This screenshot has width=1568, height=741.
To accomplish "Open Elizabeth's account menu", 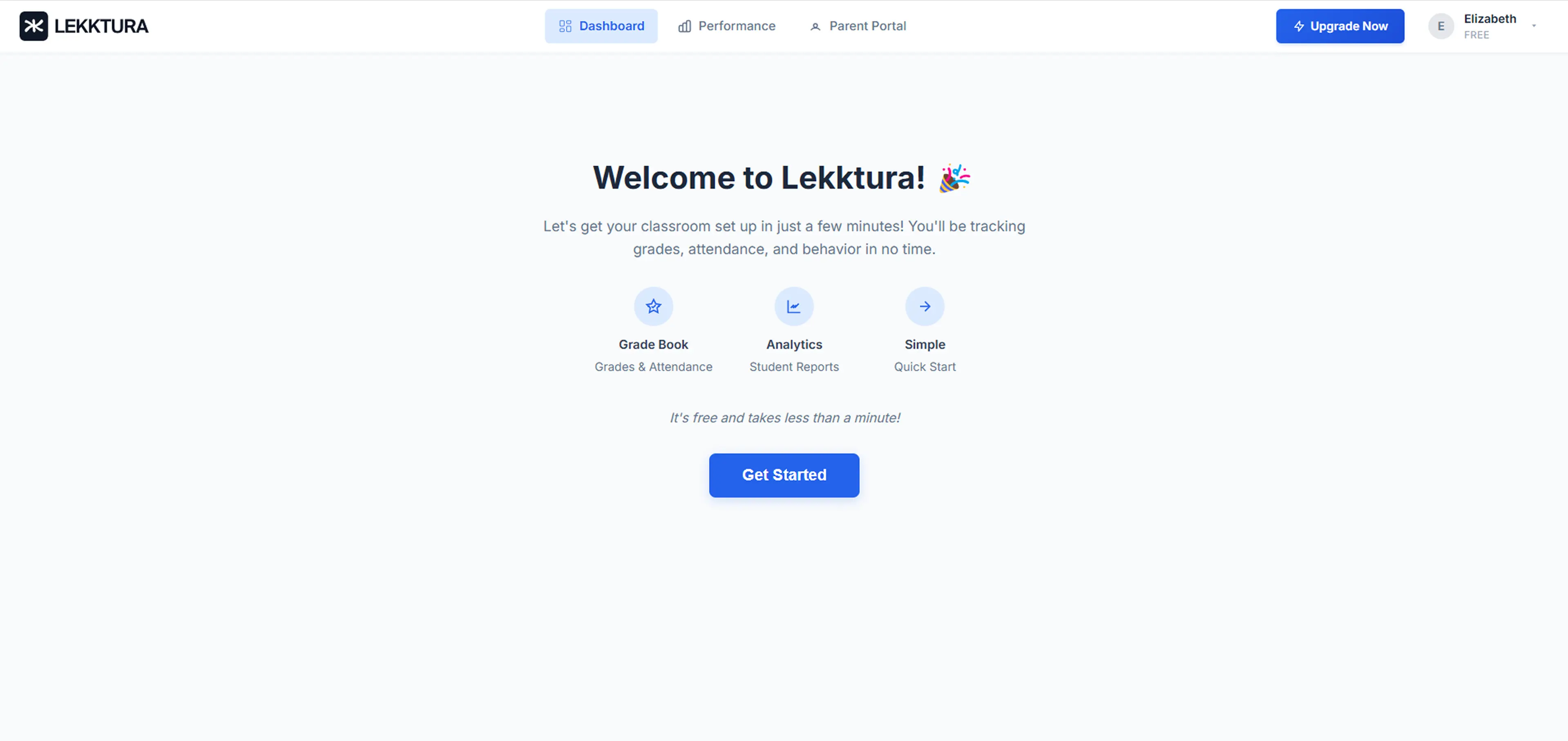I will click(x=1482, y=26).
